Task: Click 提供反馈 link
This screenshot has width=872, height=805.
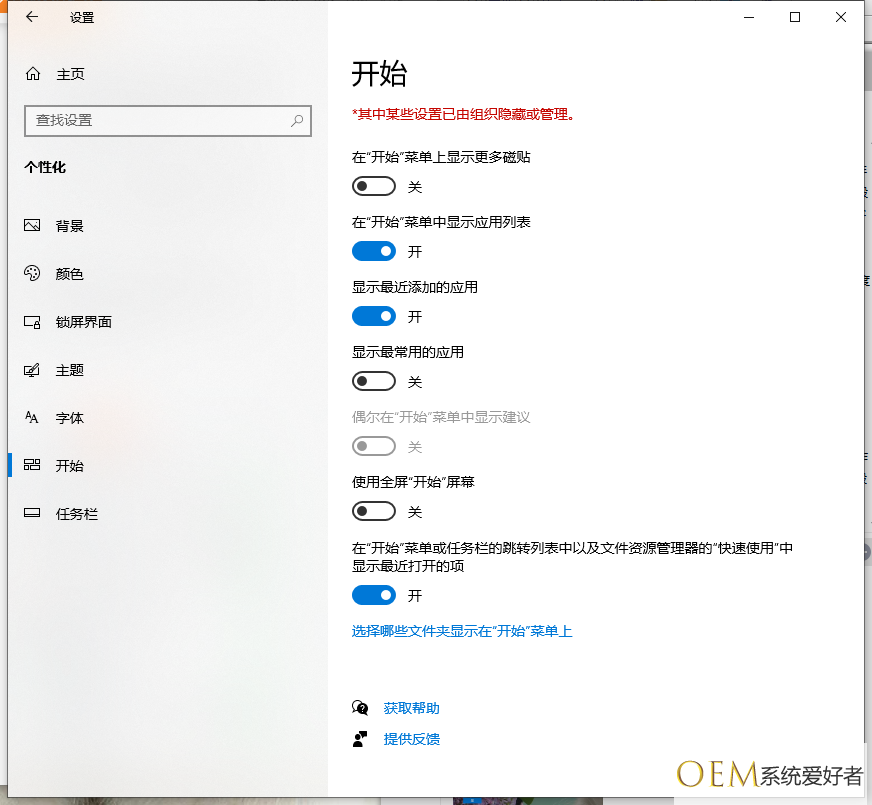Action: pos(411,739)
